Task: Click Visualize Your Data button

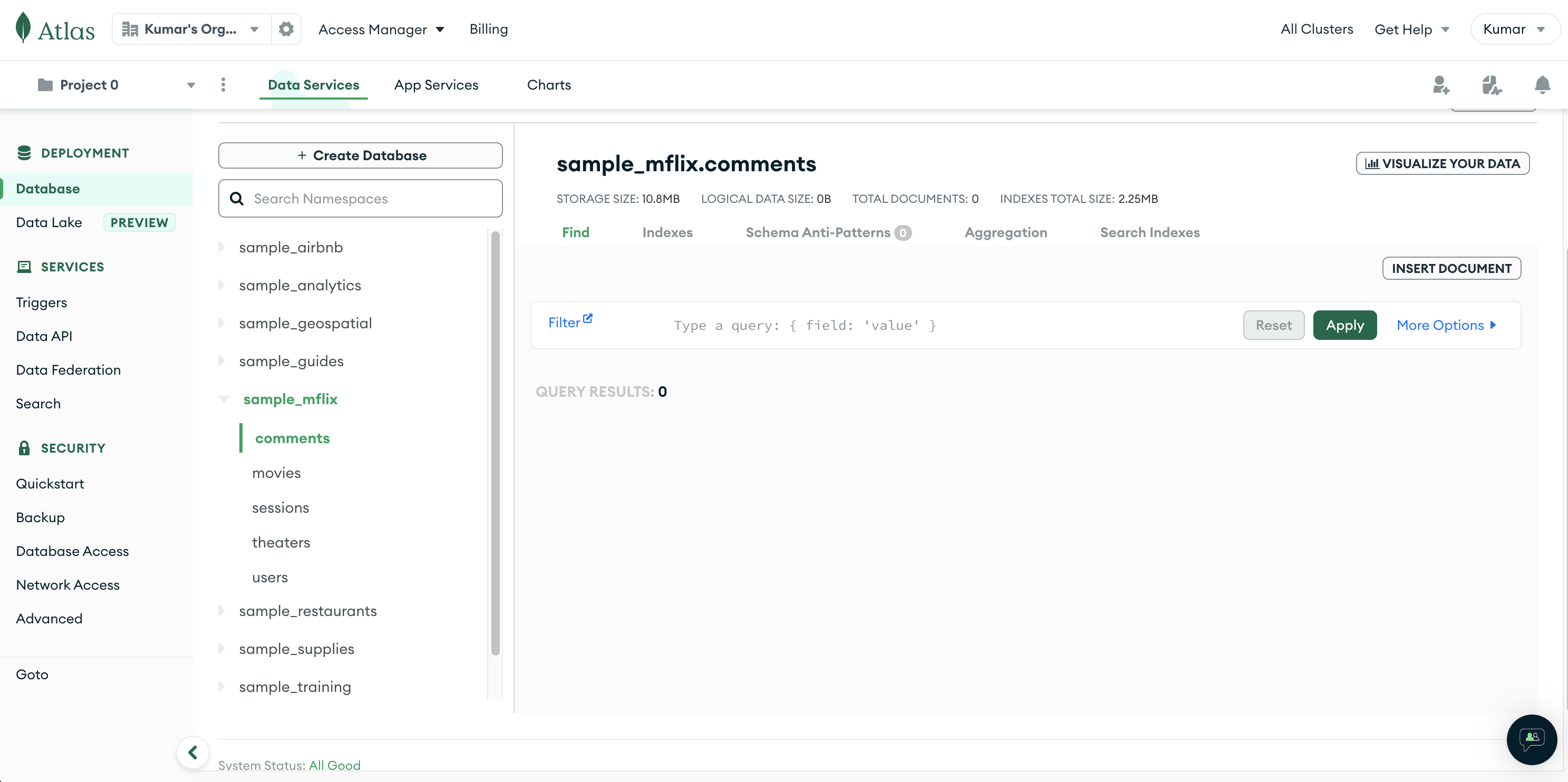Action: coord(1442,163)
